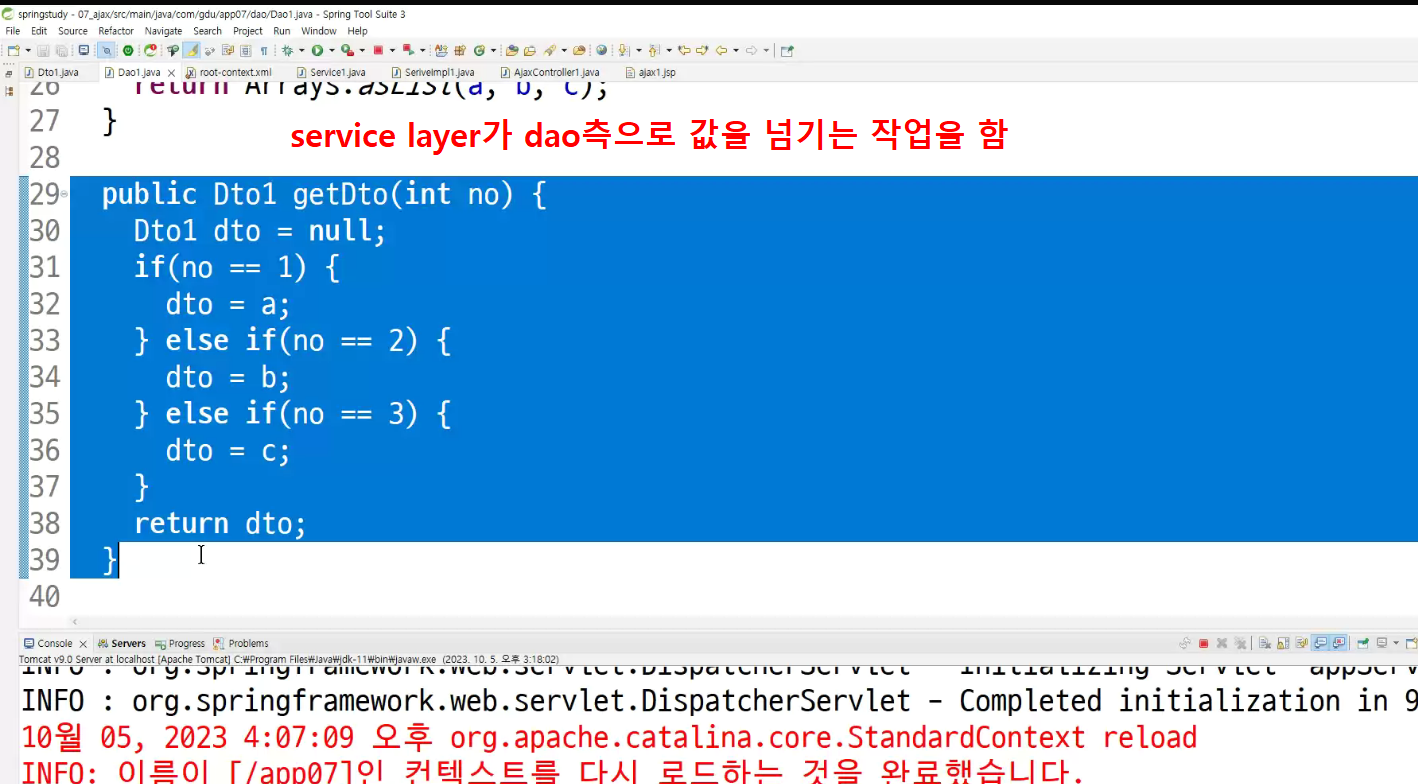Switch to root-context.xml editor tab
Viewport: 1418px width, 784px height.
pyautogui.click(x=235, y=72)
